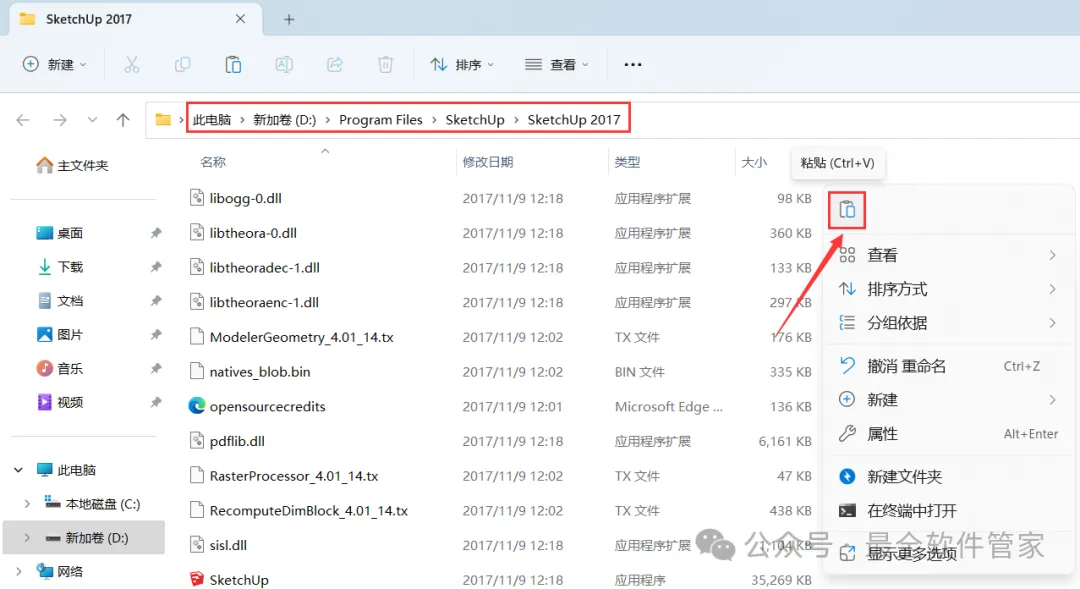Image resolution: width=1080 pixels, height=589 pixels.
Task: Sort by 名称 column header
Action: coord(213,163)
